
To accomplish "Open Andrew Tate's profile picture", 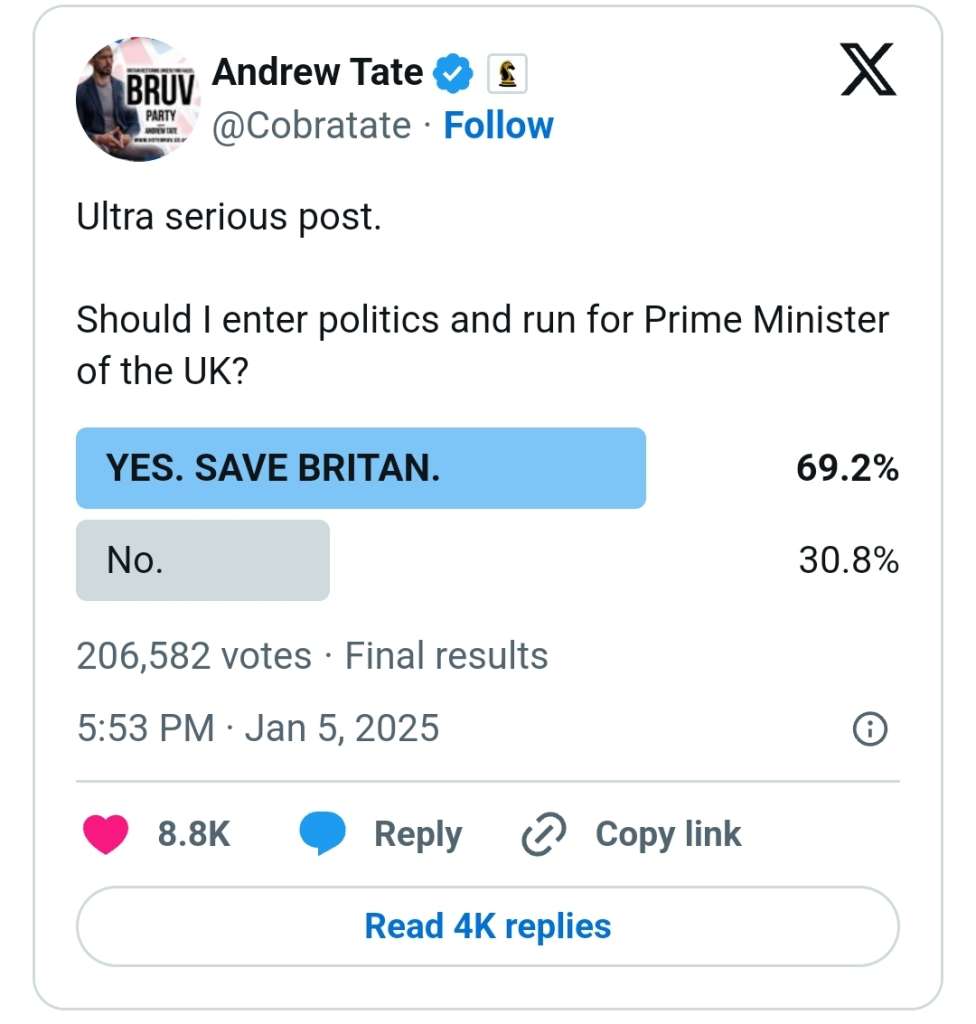I will [138, 99].
